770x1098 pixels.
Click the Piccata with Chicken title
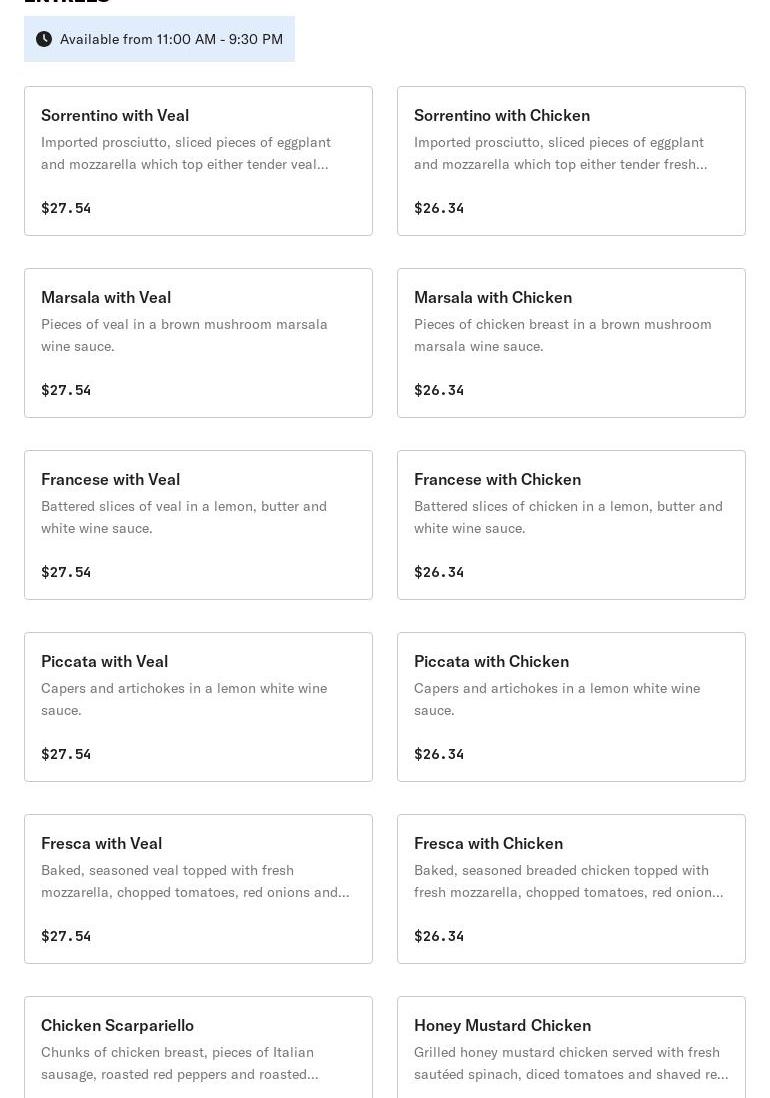(x=491, y=661)
